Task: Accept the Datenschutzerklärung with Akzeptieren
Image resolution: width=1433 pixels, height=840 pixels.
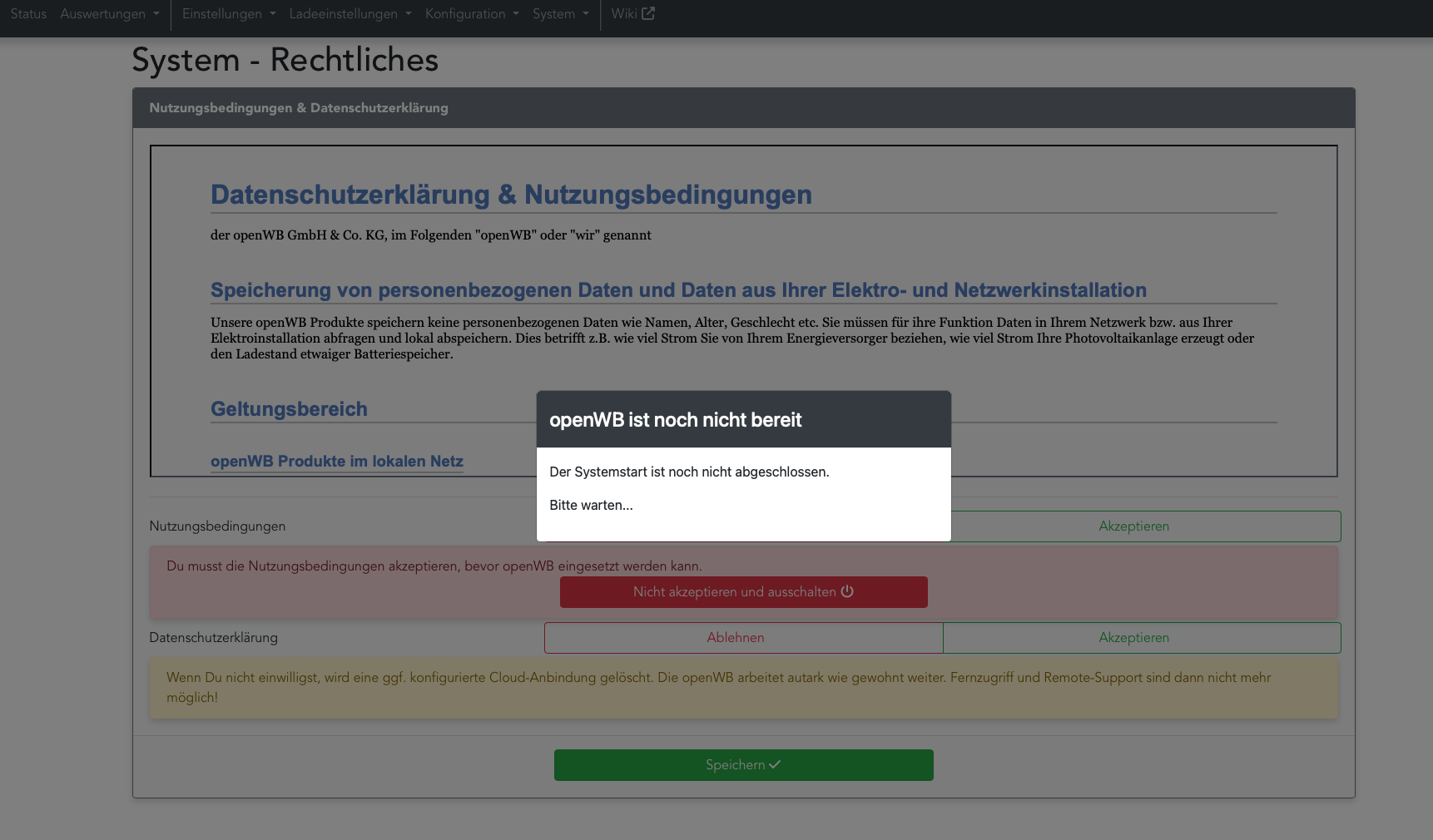Action: (1142, 638)
